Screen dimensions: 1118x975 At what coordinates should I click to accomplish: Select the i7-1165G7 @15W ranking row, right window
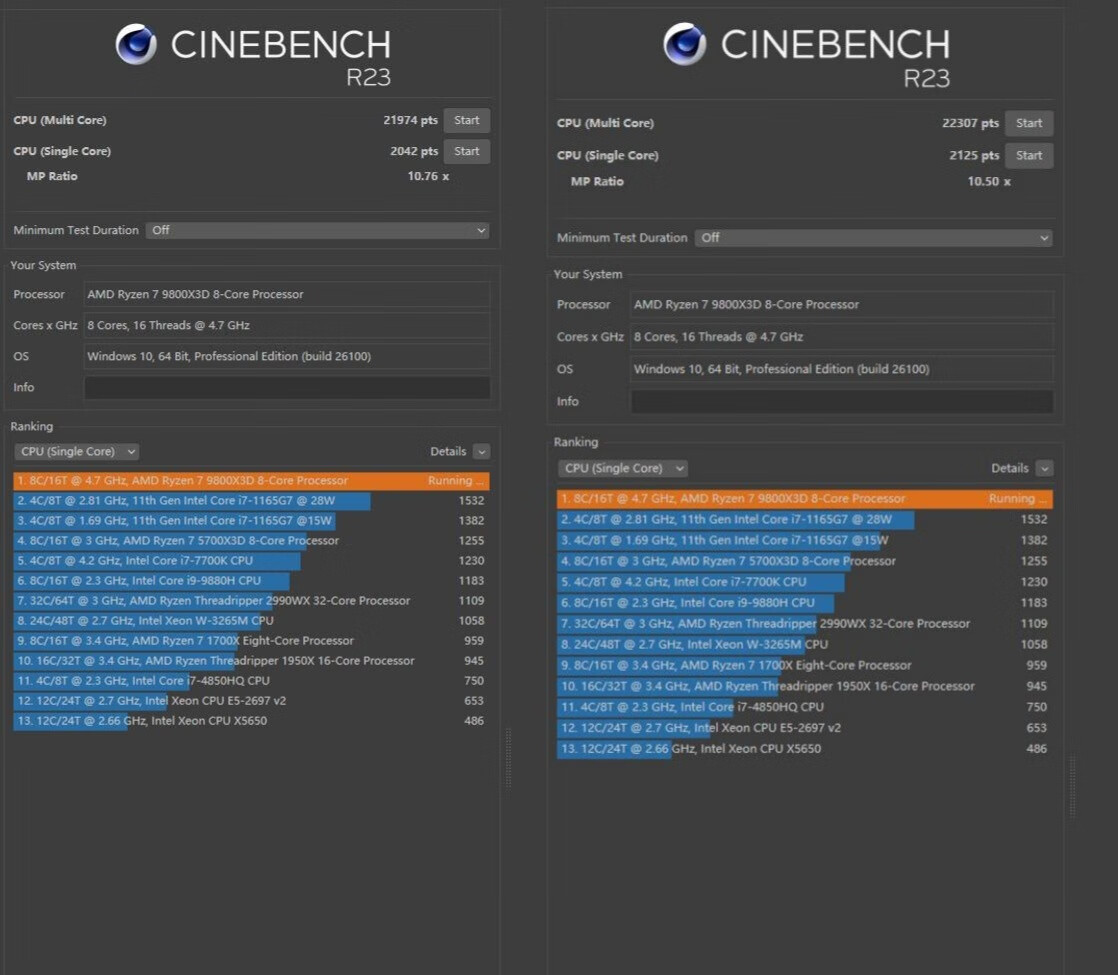pos(805,540)
